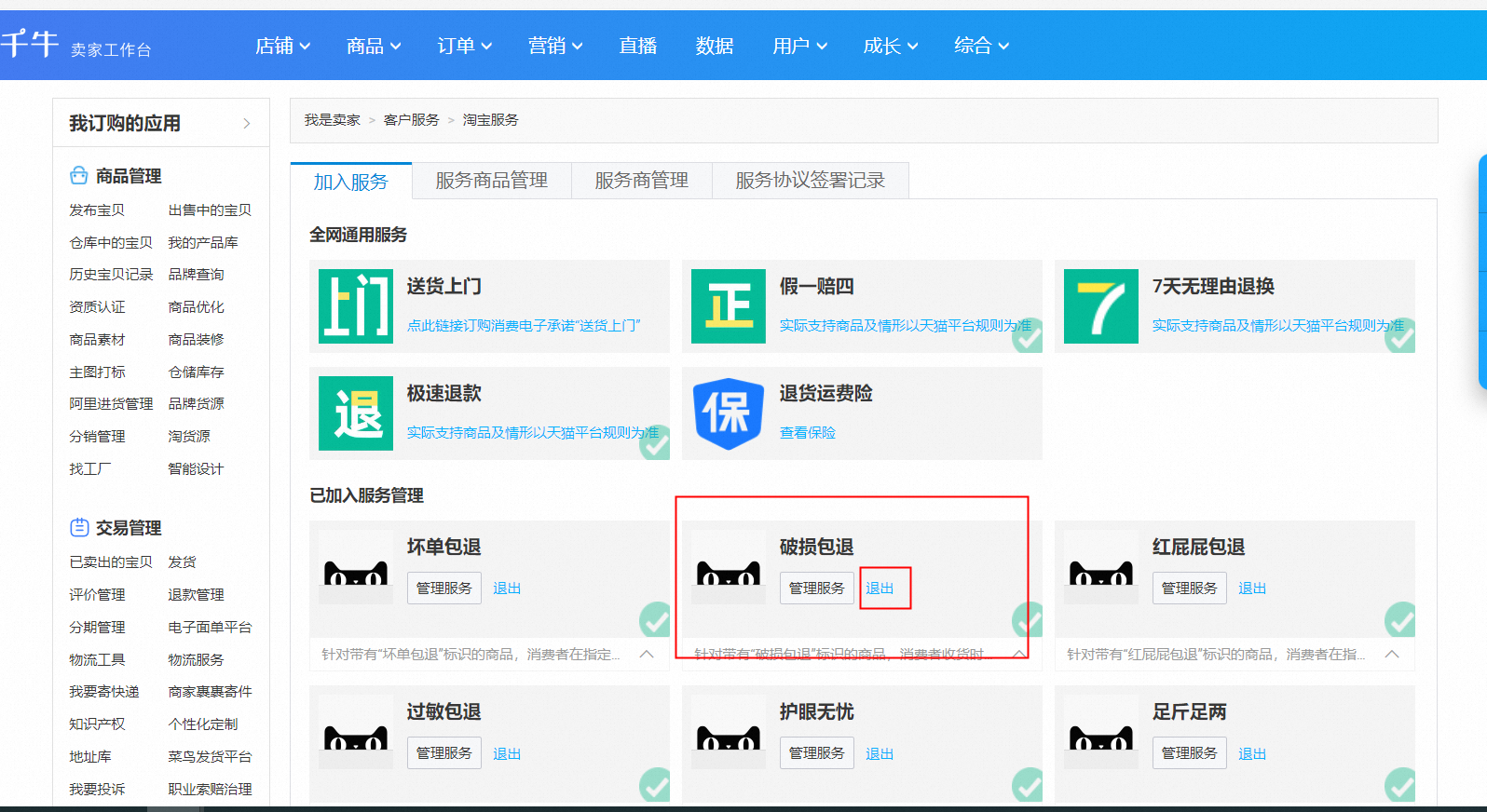Image resolution: width=1487 pixels, height=812 pixels.
Task: Open 出售中的宝贝 in sidebar
Action: pyautogui.click(x=210, y=210)
